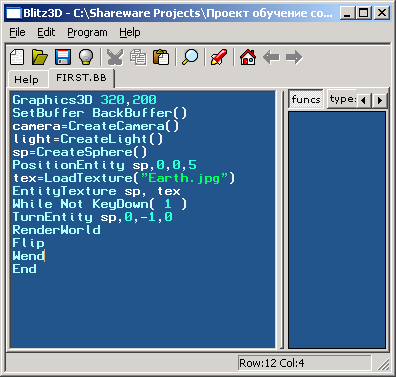Open the Edit menu
The image size is (396, 377).
point(46,32)
